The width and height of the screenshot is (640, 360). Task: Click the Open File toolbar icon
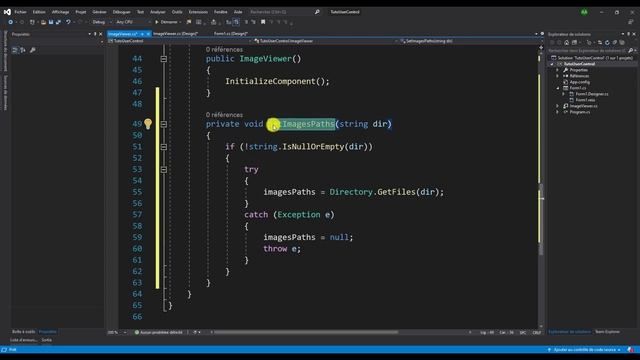tap(43, 22)
